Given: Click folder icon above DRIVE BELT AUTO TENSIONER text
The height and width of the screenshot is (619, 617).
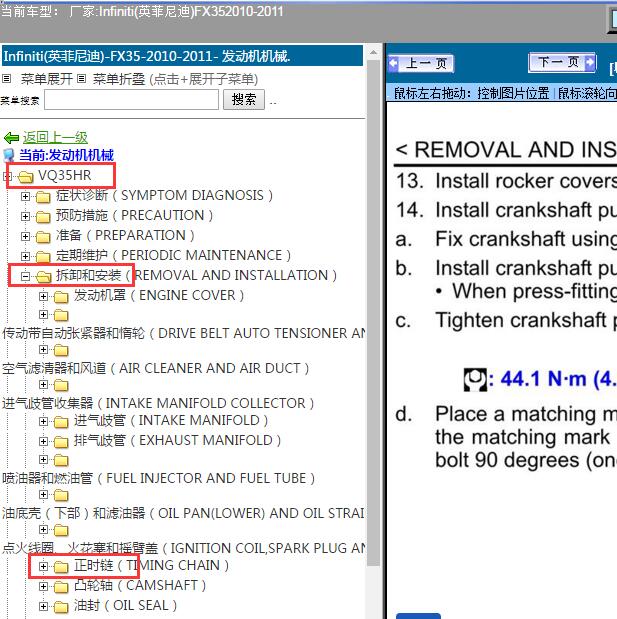Looking at the screenshot, I should (61, 315).
